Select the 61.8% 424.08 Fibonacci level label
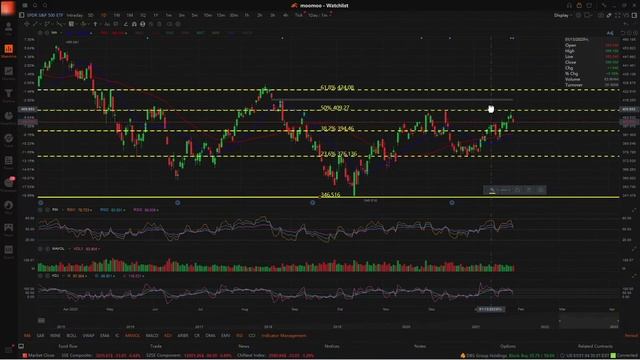 [x=338, y=87]
